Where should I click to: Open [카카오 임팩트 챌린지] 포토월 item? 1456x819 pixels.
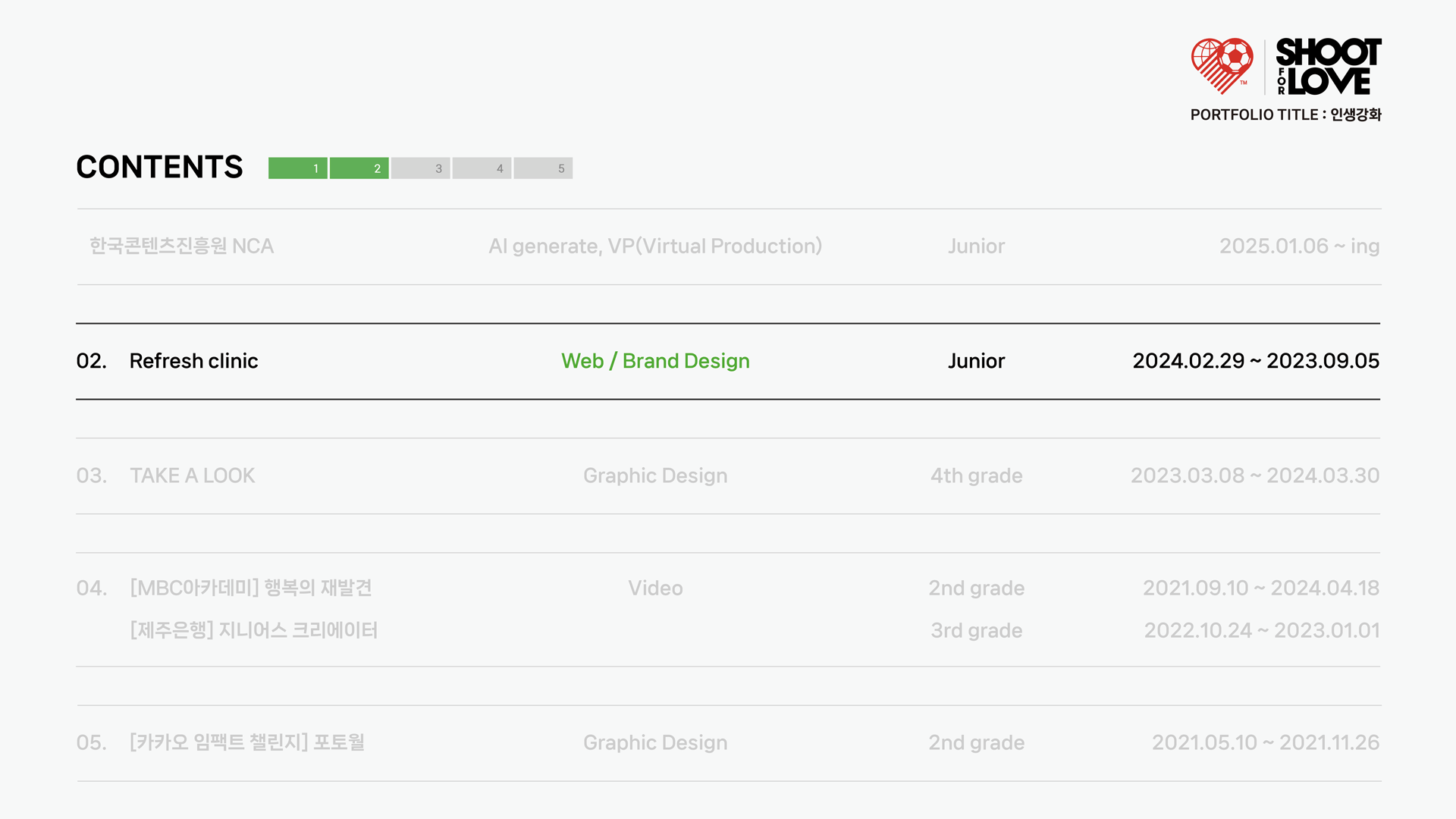point(247,742)
